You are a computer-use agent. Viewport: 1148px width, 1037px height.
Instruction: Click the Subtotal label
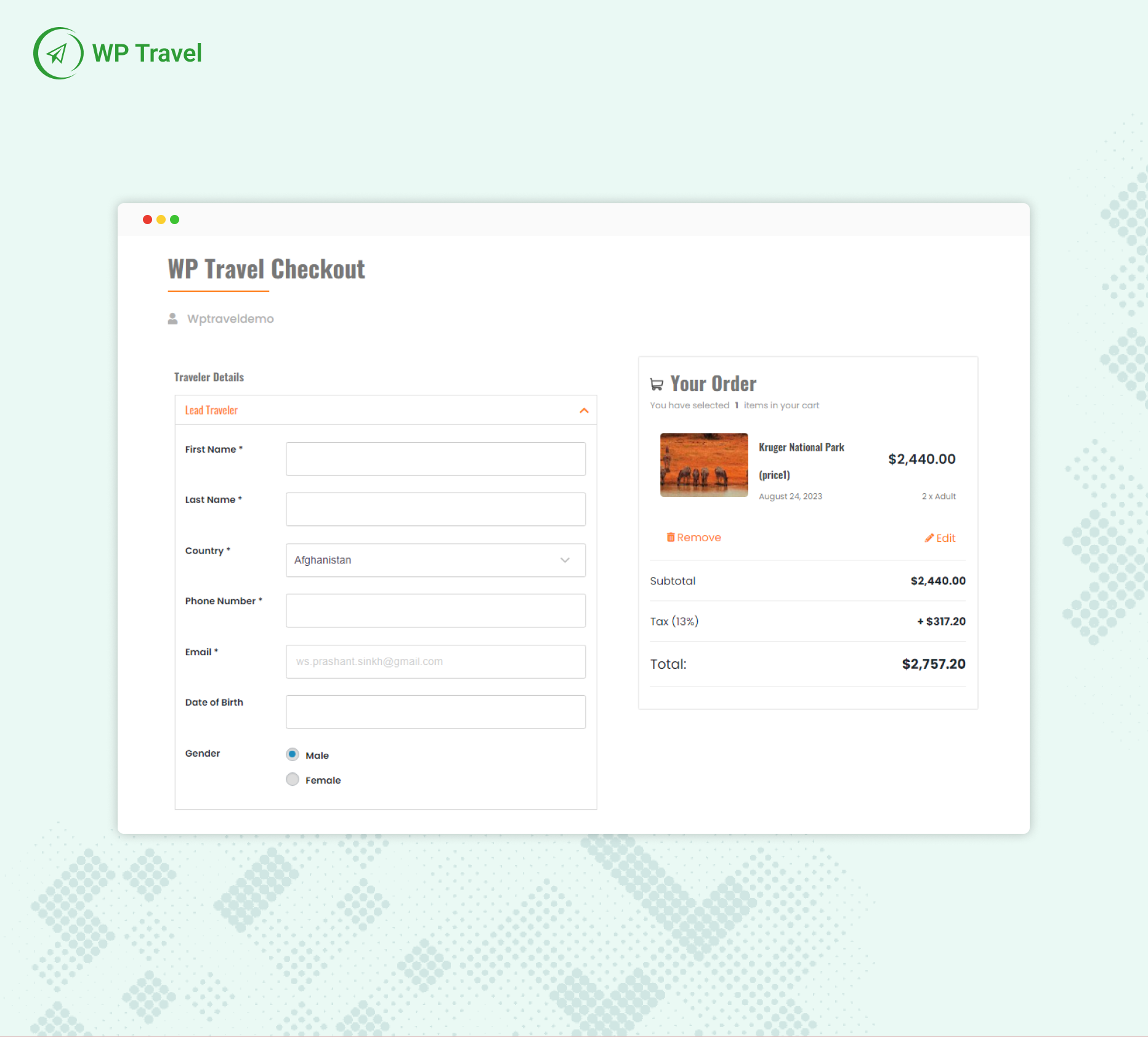pyautogui.click(x=673, y=581)
